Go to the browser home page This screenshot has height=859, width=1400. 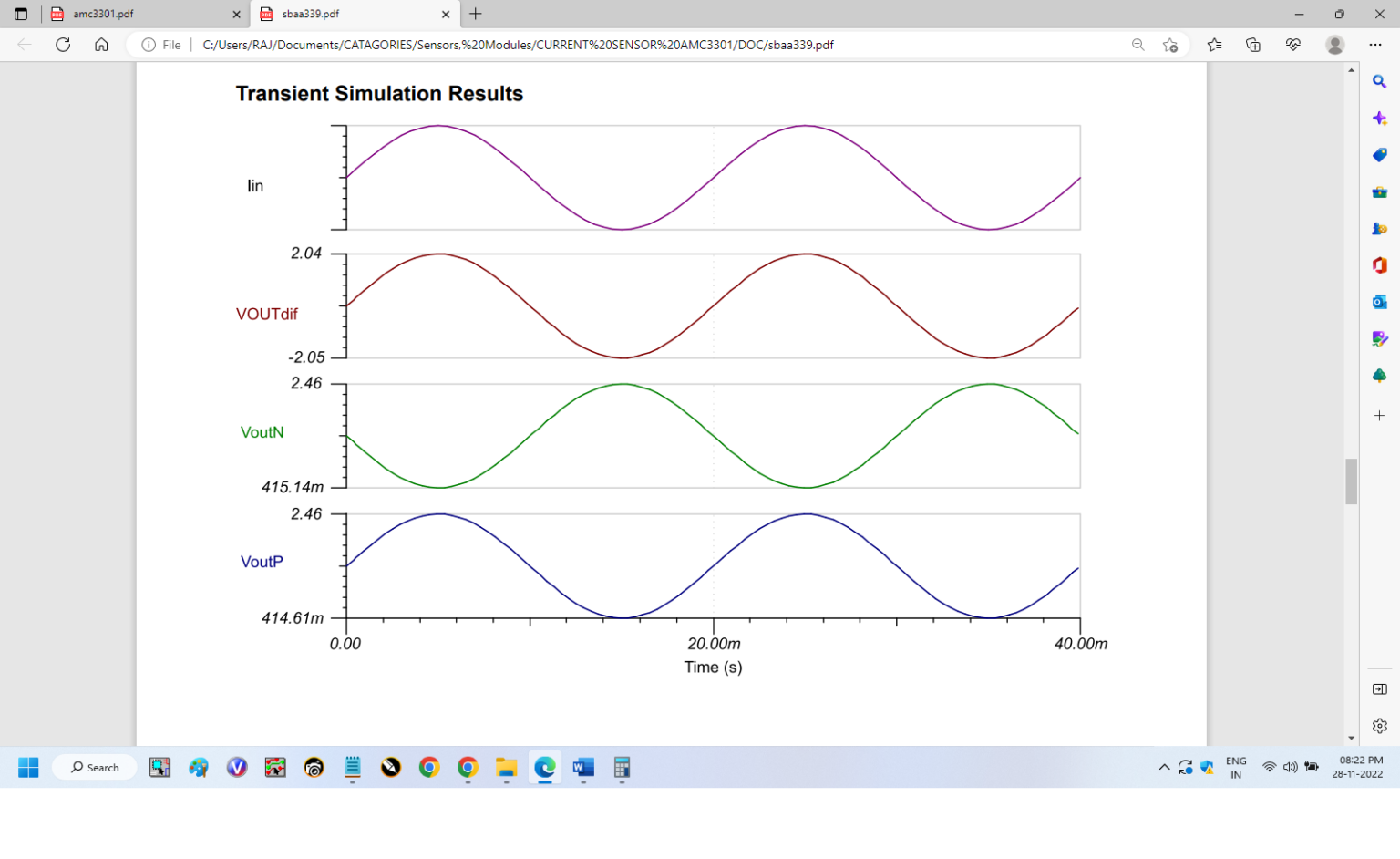(101, 45)
